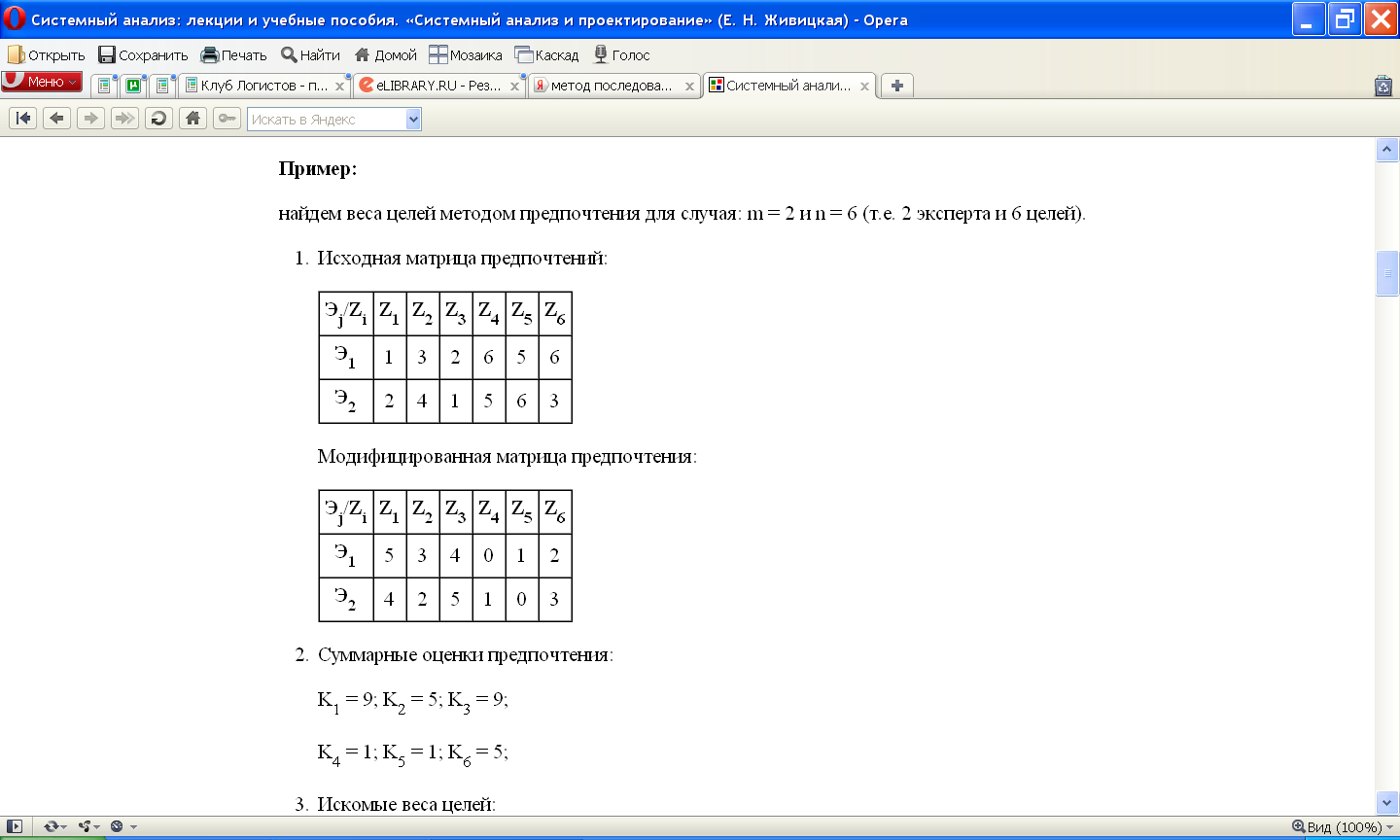Click the Forward navigation arrow
Screen dimensions: 1400x840
tap(90, 119)
